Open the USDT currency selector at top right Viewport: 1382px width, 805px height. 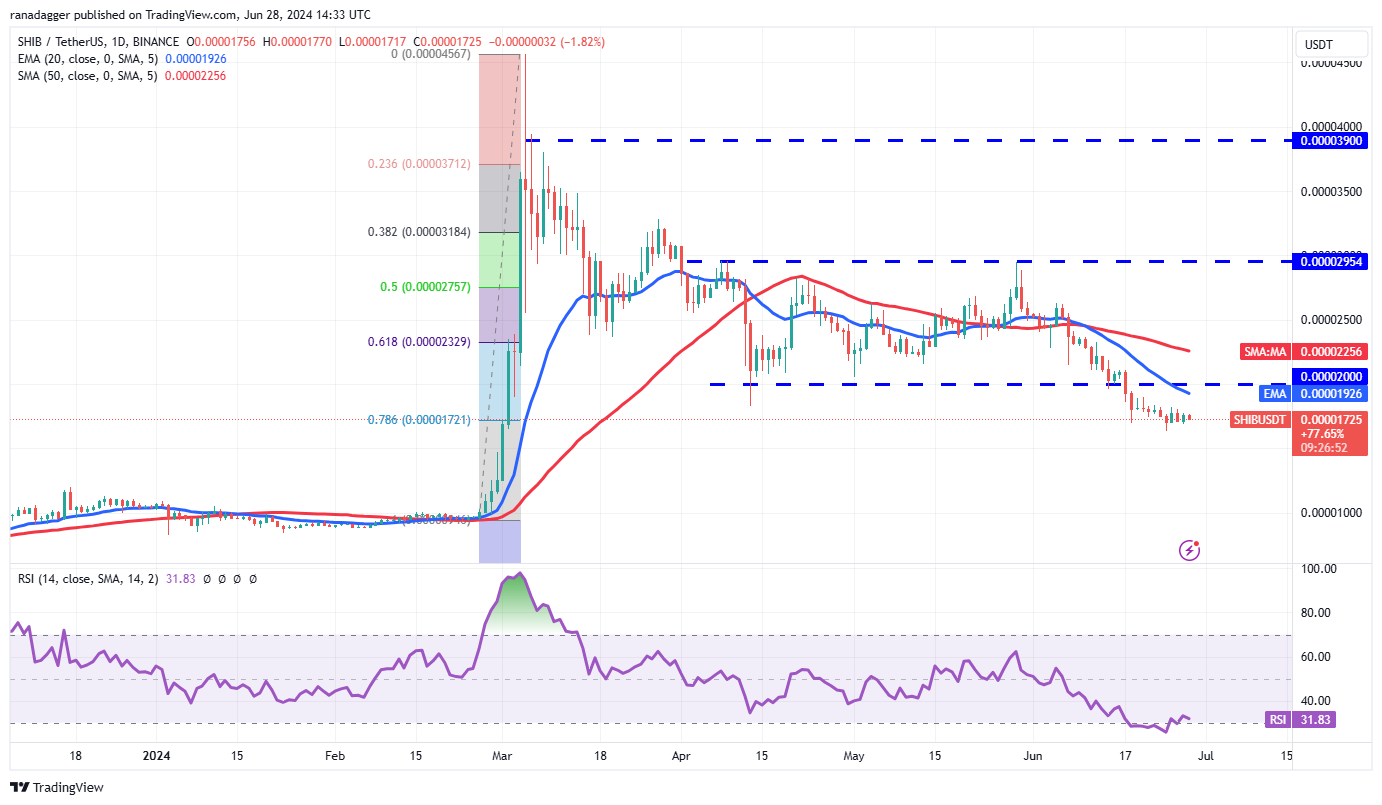coord(1331,43)
